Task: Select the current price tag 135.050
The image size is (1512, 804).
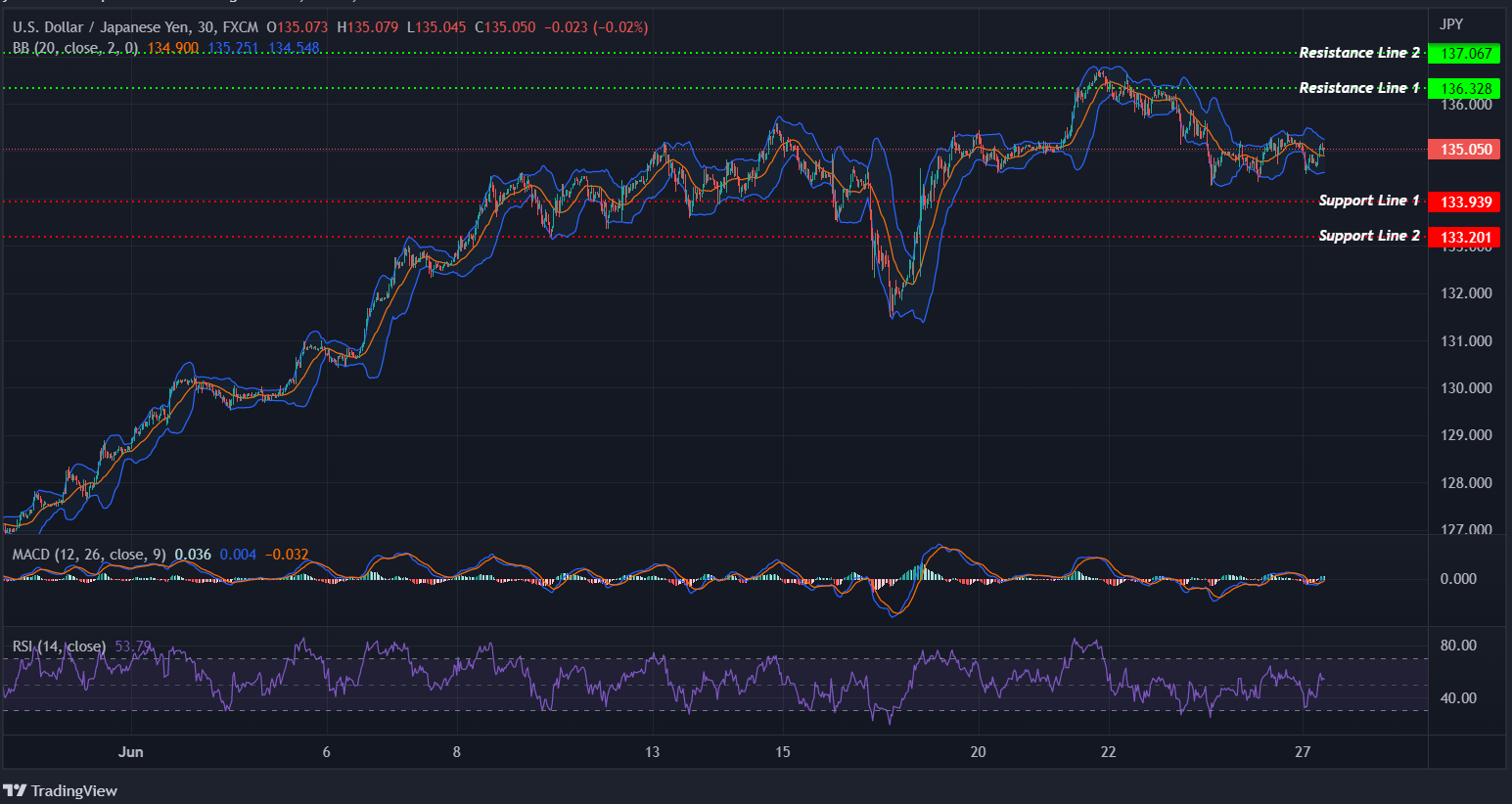Action: click(x=1462, y=149)
